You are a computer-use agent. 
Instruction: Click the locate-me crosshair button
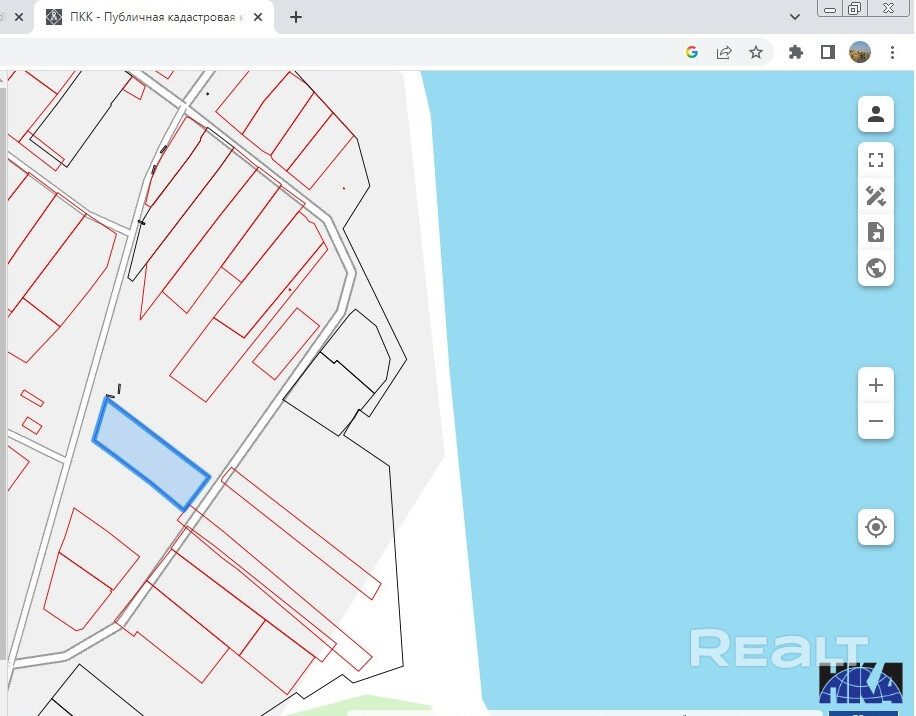tap(875, 527)
